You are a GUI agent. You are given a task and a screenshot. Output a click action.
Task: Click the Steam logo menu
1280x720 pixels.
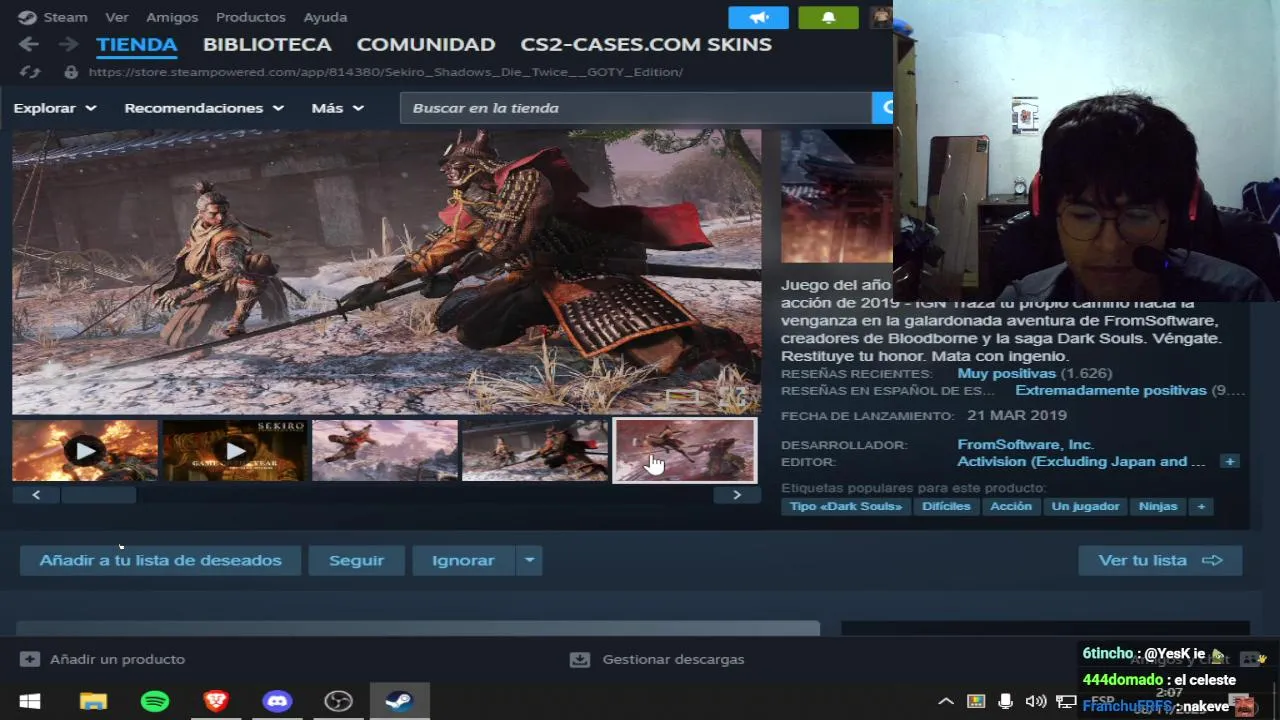[x=52, y=17]
